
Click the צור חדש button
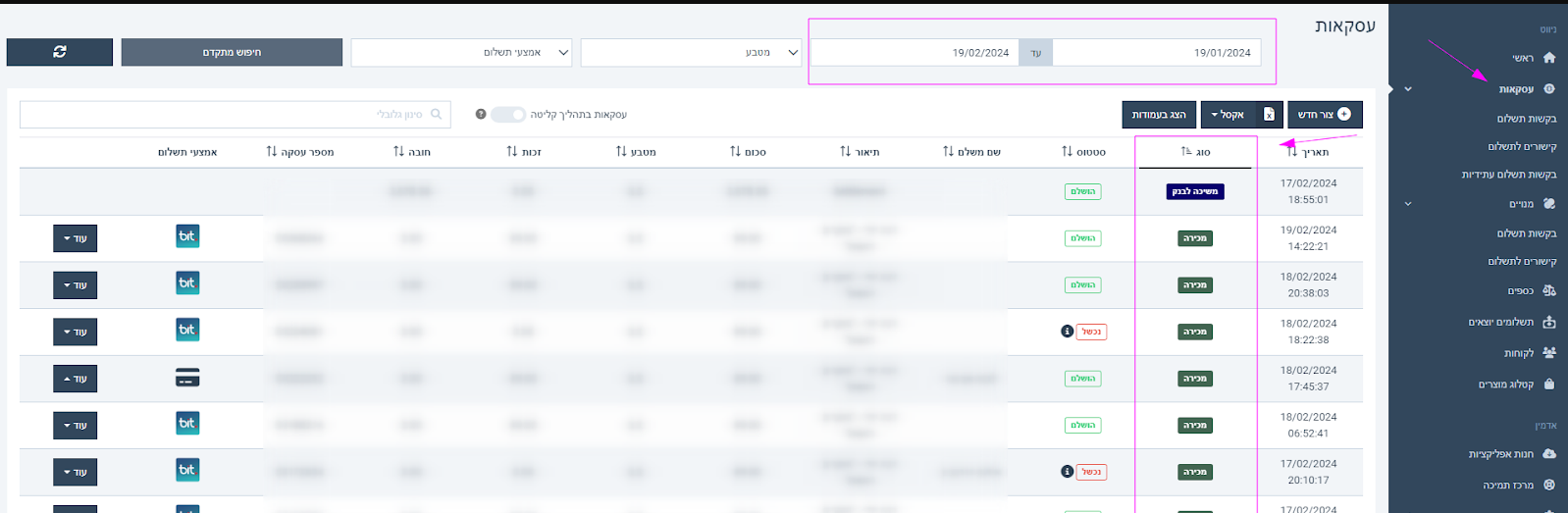coord(1324,115)
